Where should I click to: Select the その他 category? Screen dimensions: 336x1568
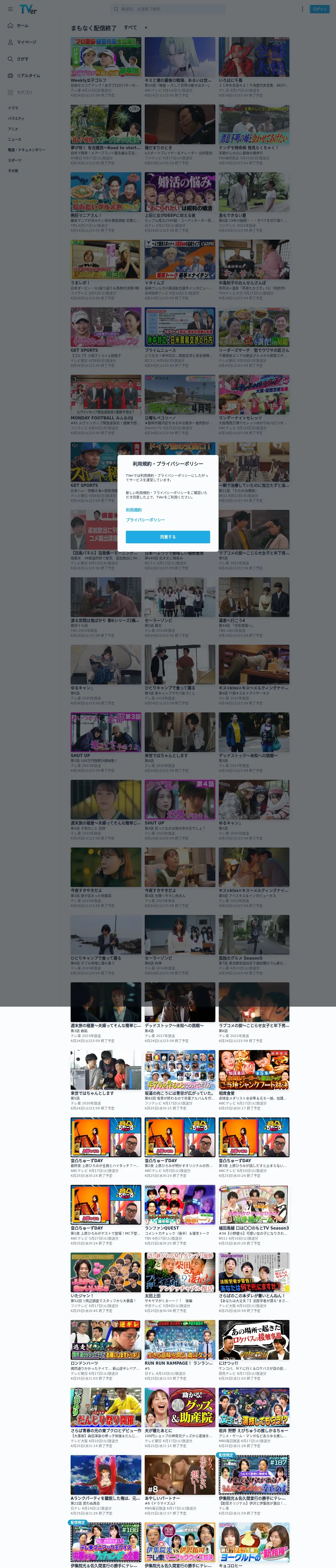point(13,170)
